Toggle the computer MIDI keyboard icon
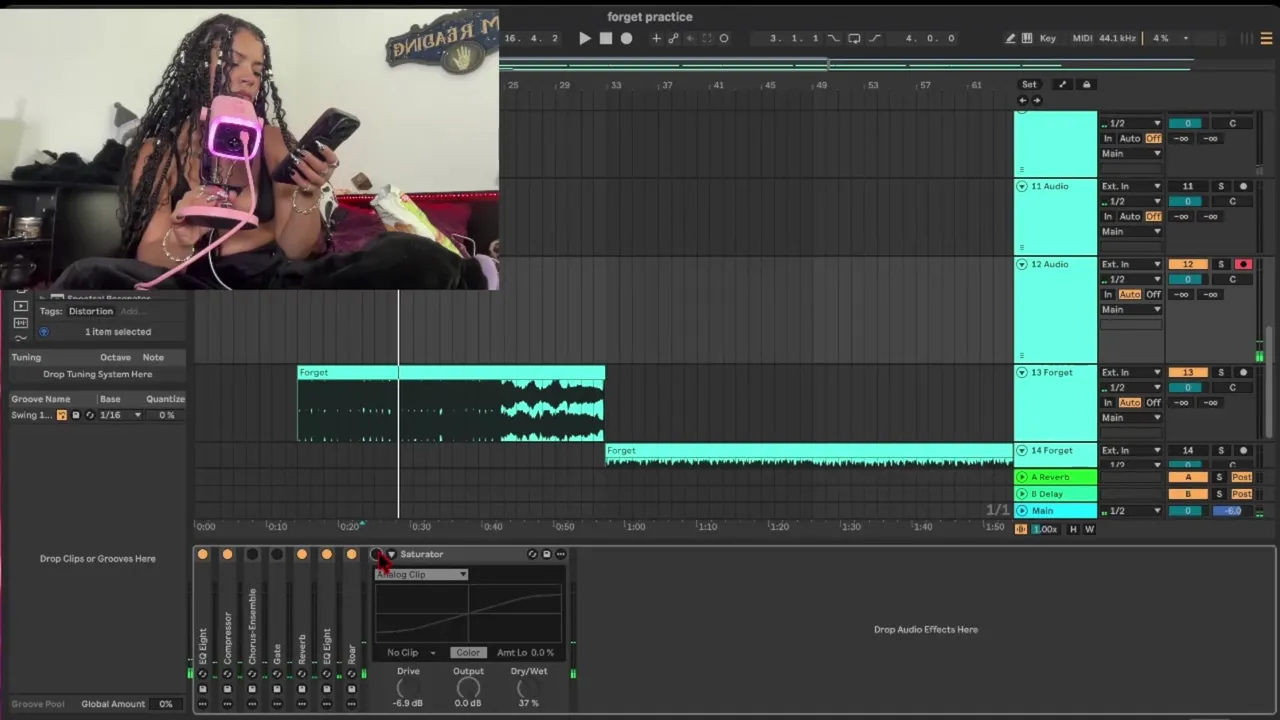Viewport: 1280px width, 720px height. [x=1028, y=38]
